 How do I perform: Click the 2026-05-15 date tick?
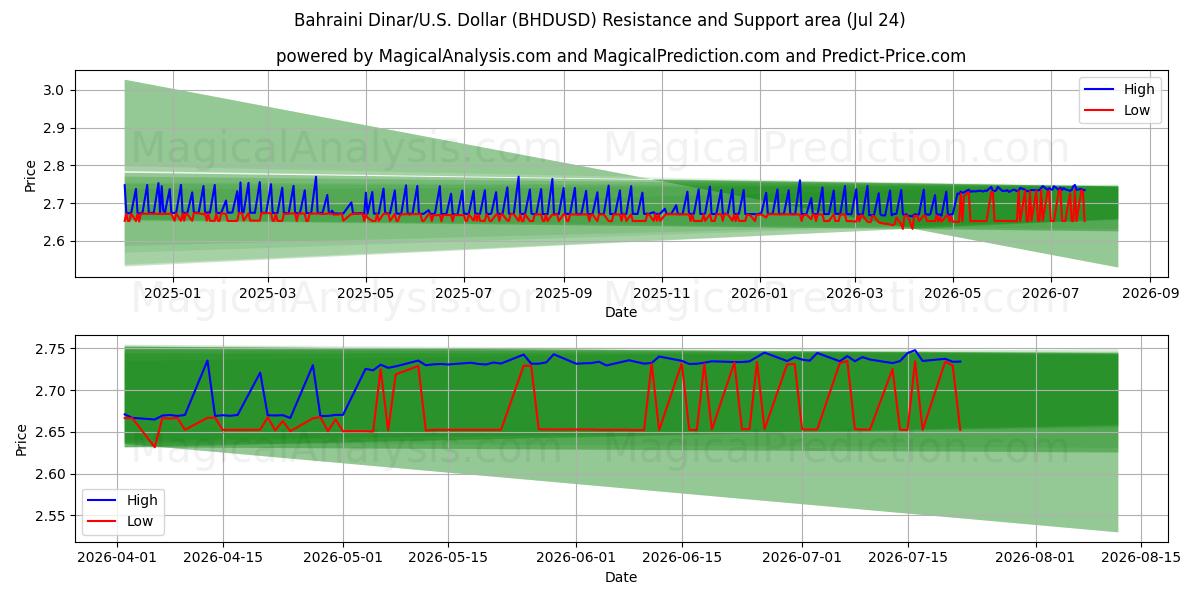coord(449,557)
